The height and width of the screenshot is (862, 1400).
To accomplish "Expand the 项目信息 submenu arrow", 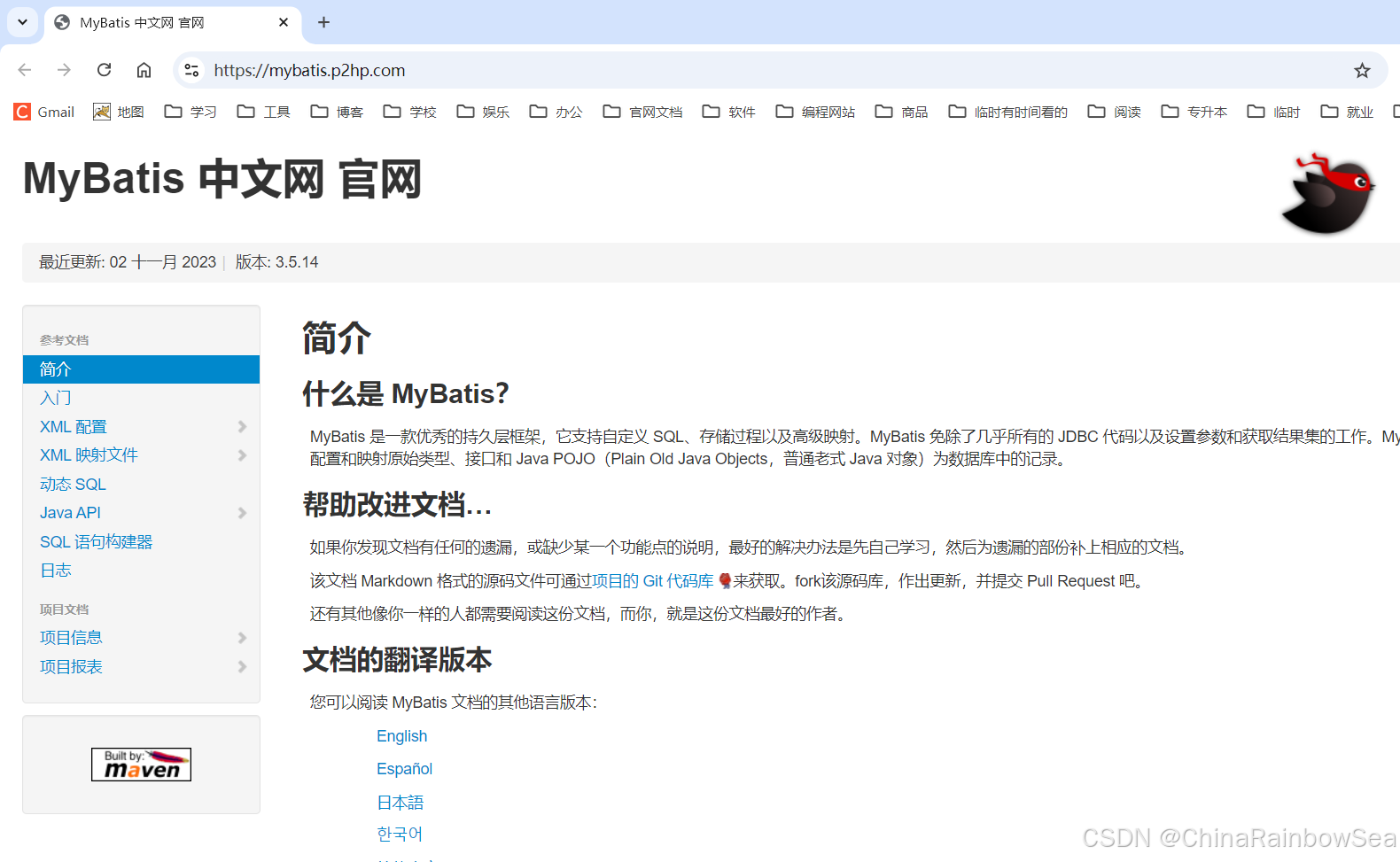I will pyautogui.click(x=242, y=638).
